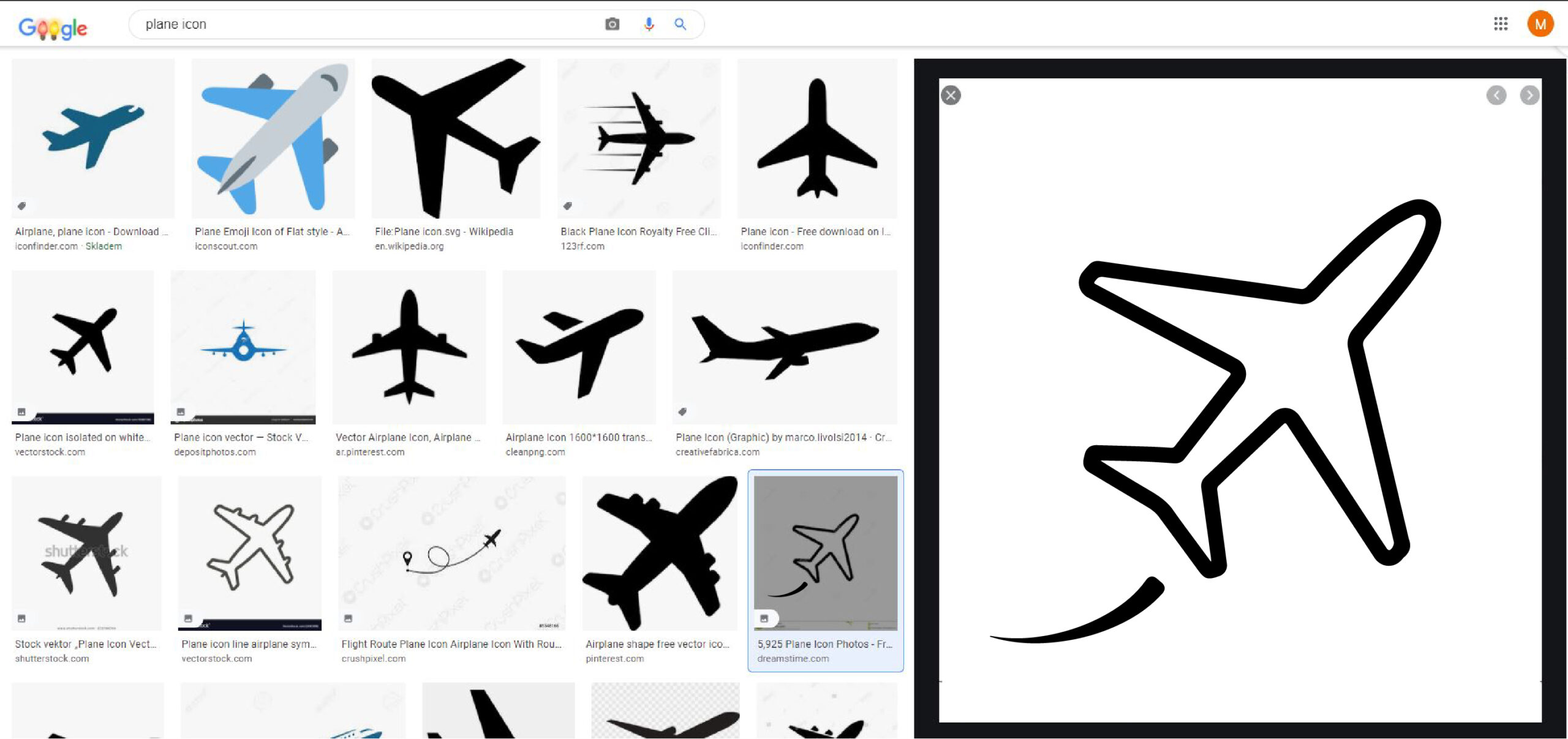Open the dreamstime.com source link
This screenshot has height=739, width=1568.
point(793,659)
